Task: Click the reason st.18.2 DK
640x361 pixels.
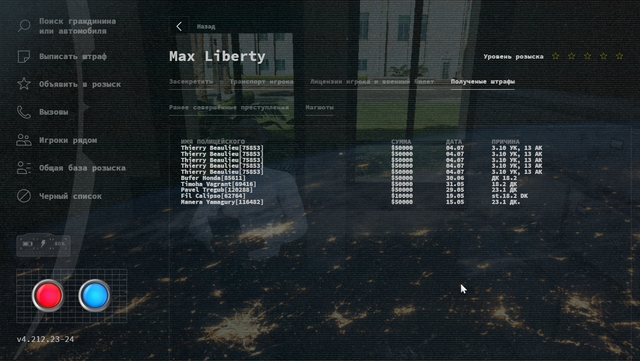Action: [x=509, y=196]
